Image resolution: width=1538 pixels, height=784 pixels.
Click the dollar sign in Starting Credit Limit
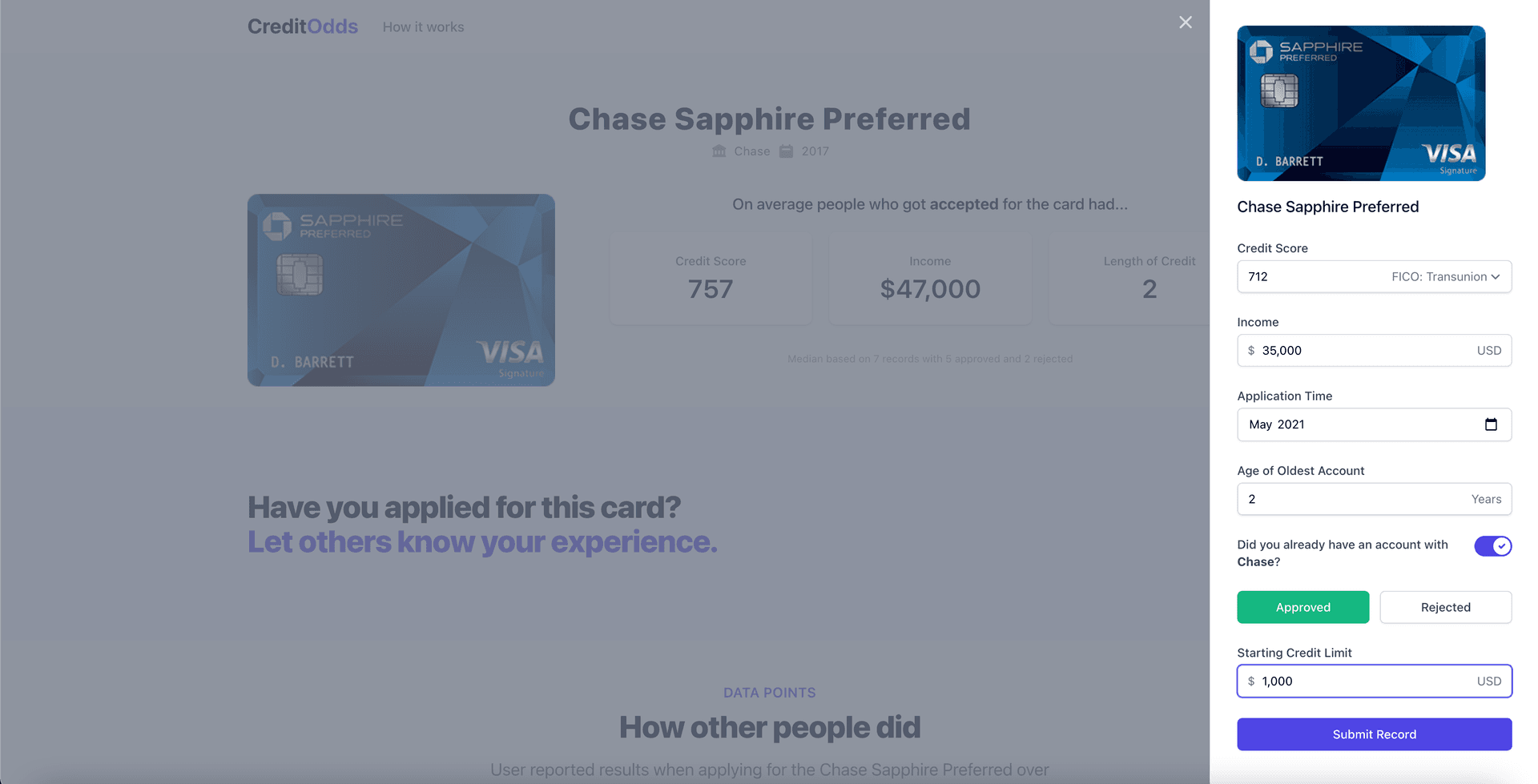tap(1251, 681)
